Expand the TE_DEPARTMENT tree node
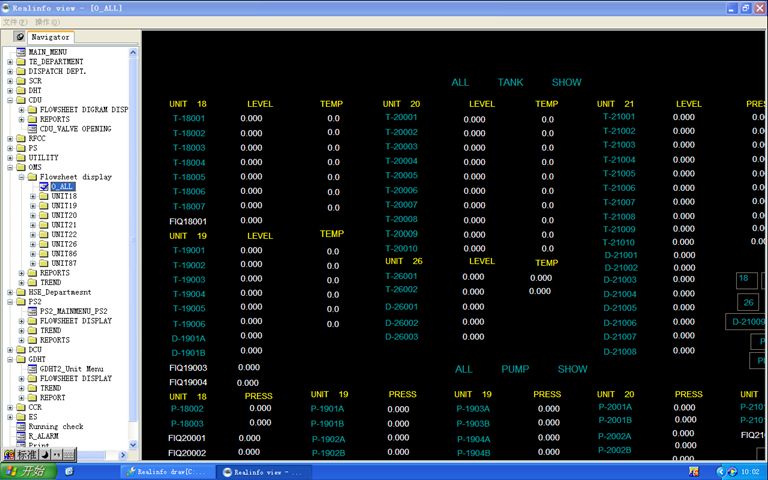 (x=10, y=62)
